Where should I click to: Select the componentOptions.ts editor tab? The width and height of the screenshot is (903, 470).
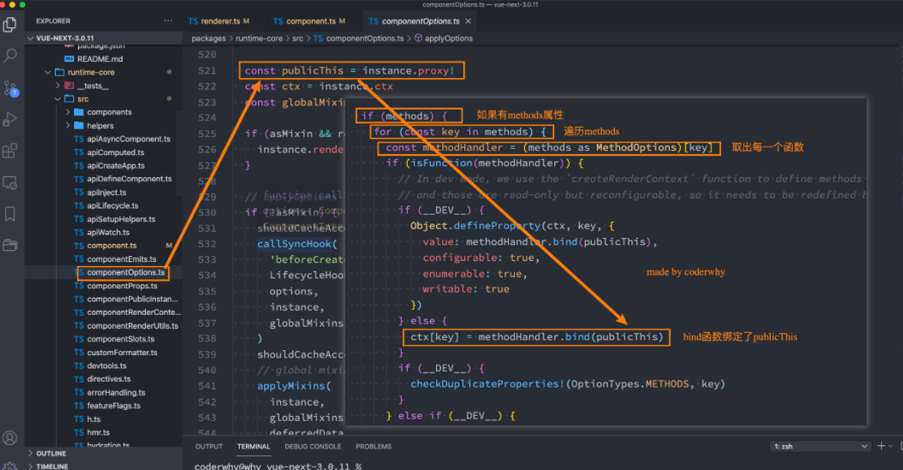pos(420,21)
